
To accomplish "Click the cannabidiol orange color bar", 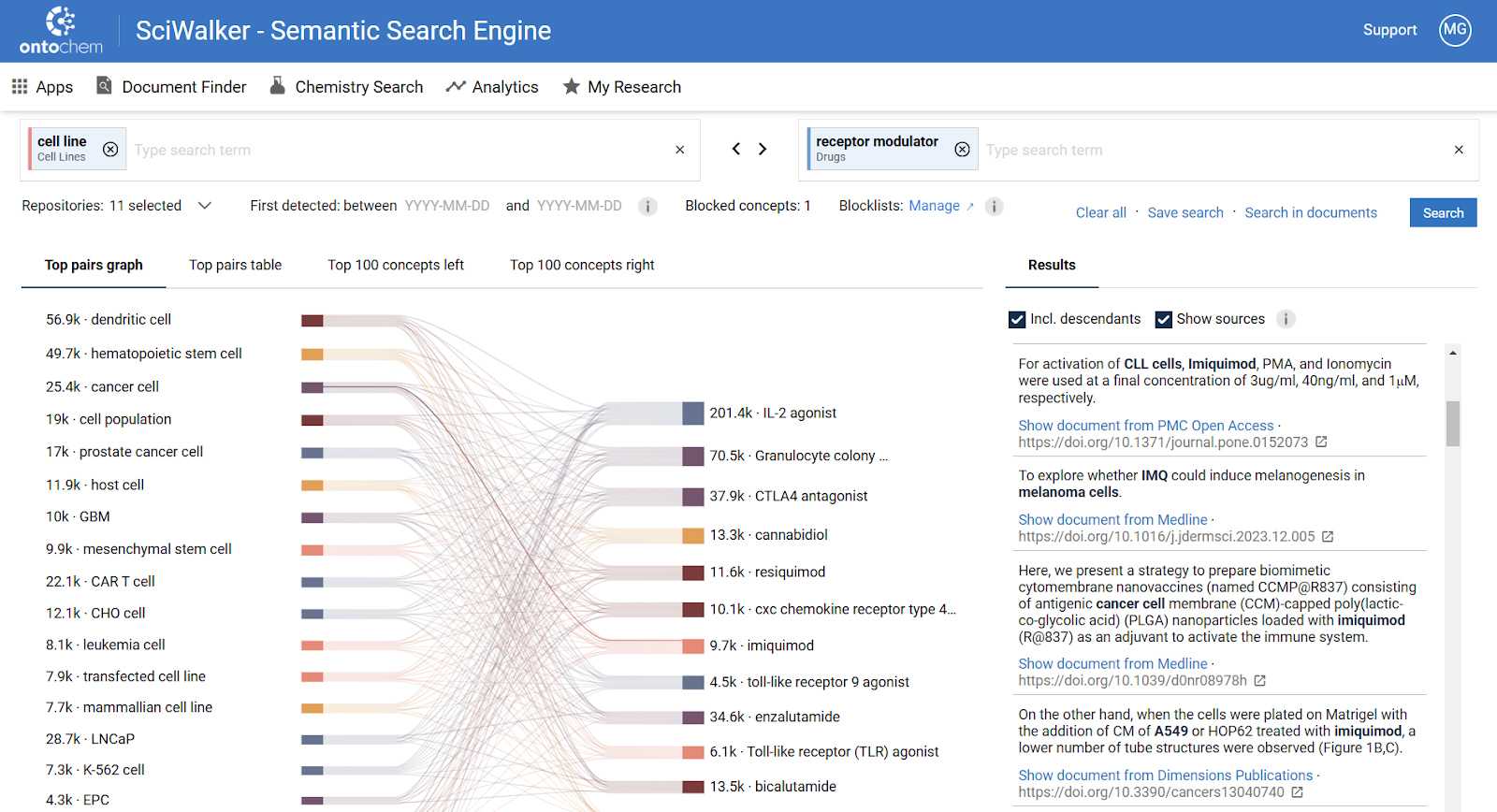I will (693, 536).
